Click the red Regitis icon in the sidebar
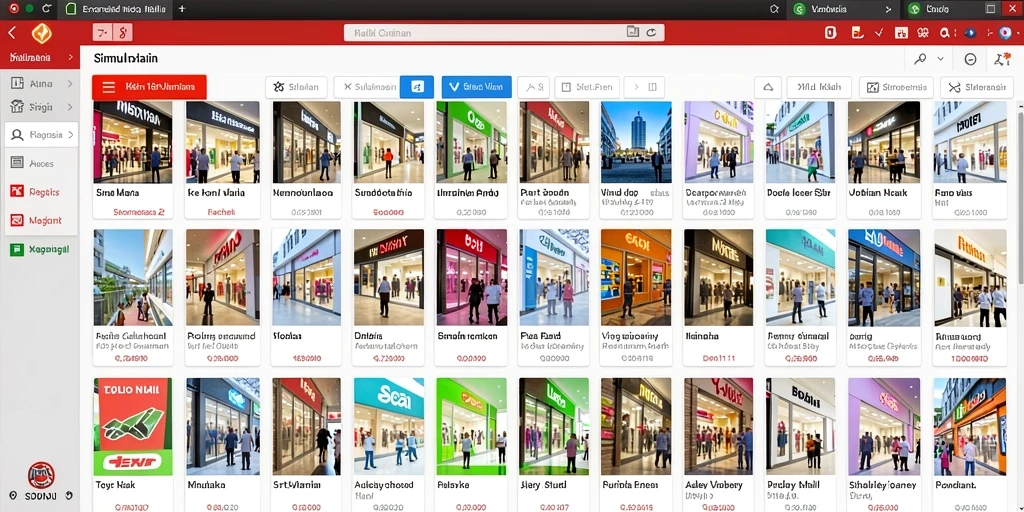Image resolution: width=1024 pixels, height=512 pixels. point(18,191)
